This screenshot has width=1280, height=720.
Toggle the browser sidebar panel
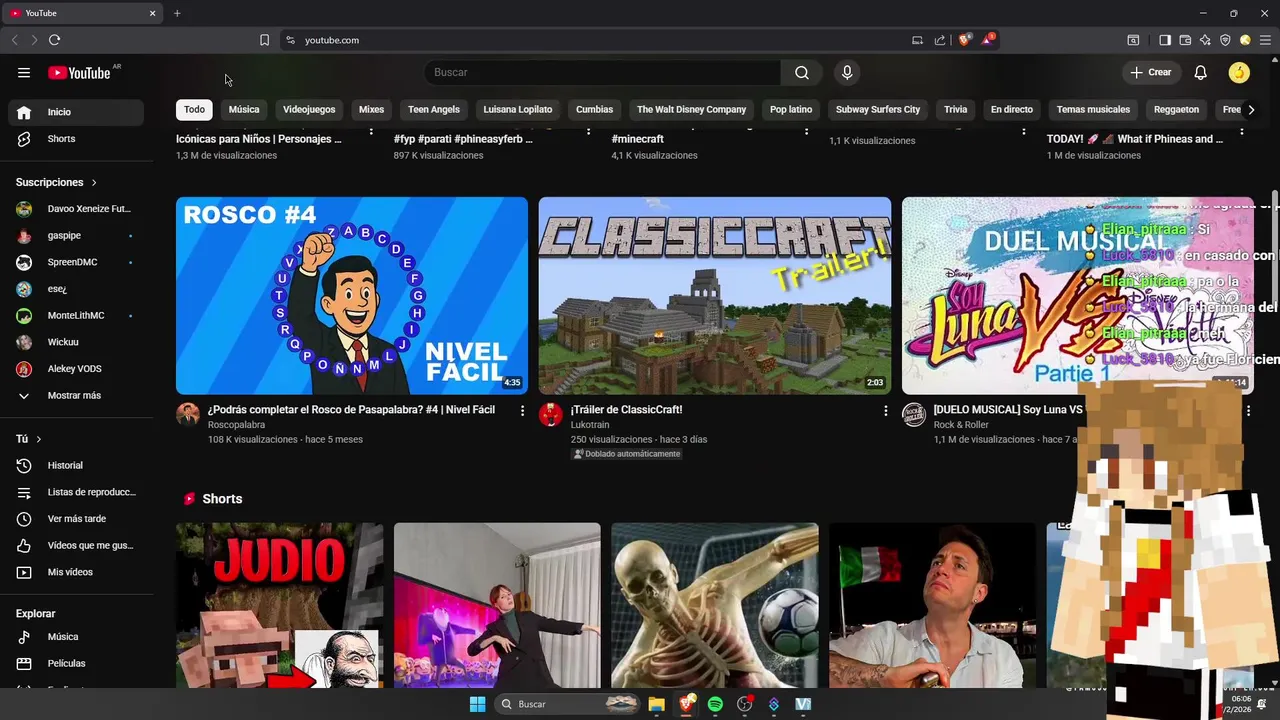tap(1165, 40)
